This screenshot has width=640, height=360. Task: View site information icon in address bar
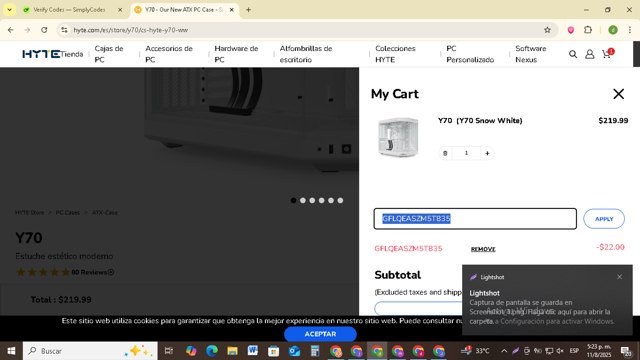pos(64,30)
